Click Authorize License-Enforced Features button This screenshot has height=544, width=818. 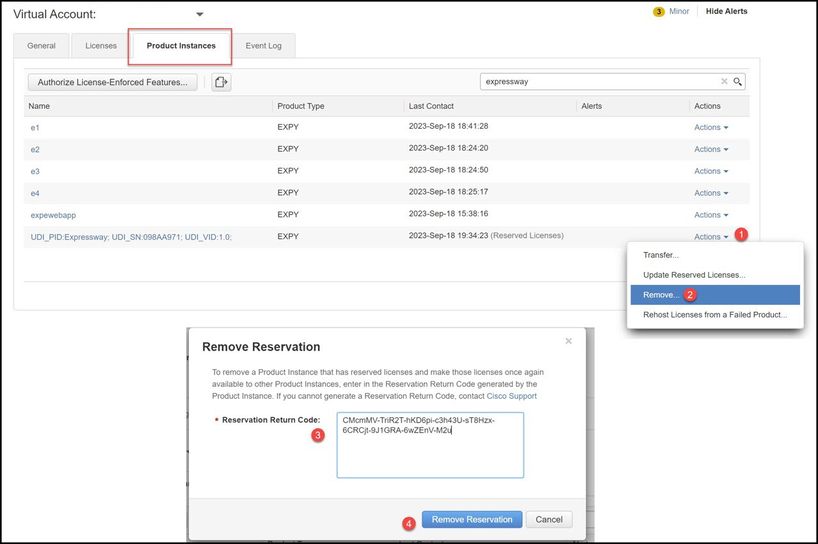click(112, 82)
